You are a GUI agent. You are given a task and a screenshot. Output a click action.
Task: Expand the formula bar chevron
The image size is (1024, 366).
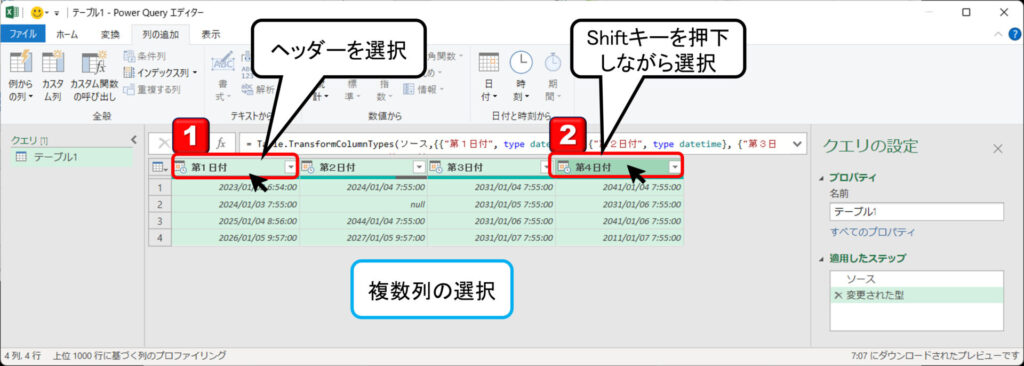coord(796,142)
